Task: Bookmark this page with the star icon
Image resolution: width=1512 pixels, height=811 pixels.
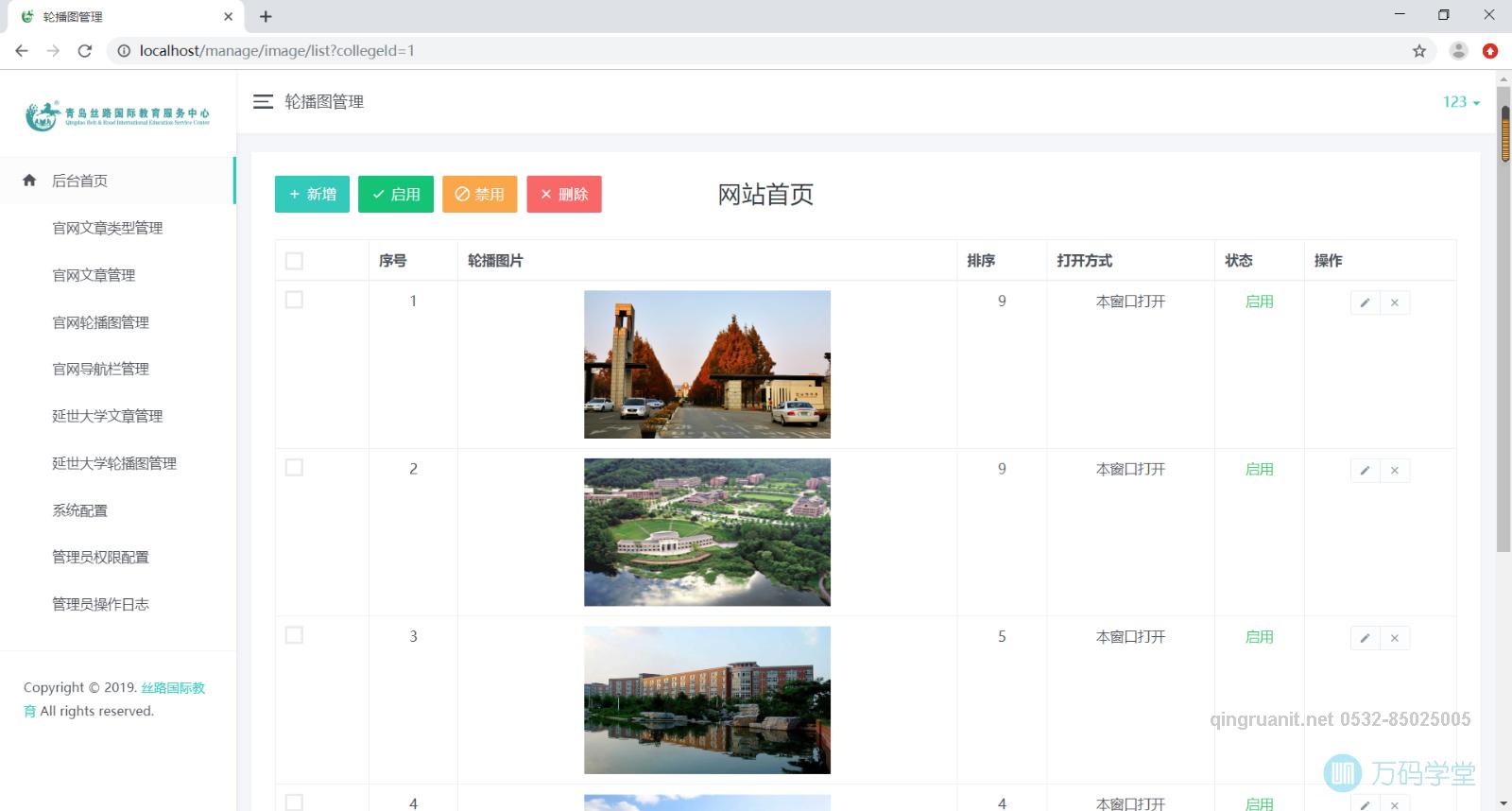Action: tap(1419, 51)
